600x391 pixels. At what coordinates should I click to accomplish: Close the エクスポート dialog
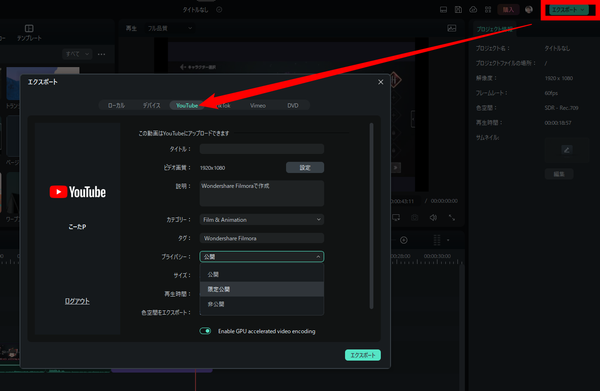(x=381, y=82)
